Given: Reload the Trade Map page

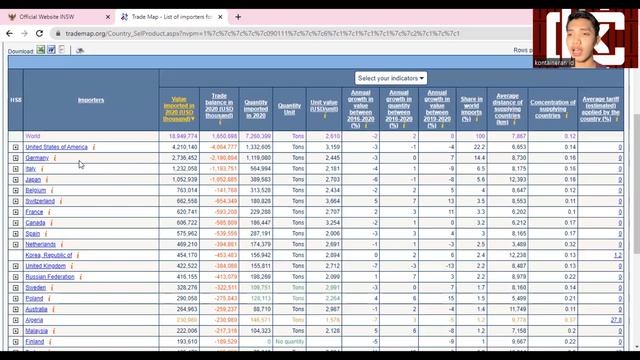Looking at the screenshot, I should pos(39,33).
